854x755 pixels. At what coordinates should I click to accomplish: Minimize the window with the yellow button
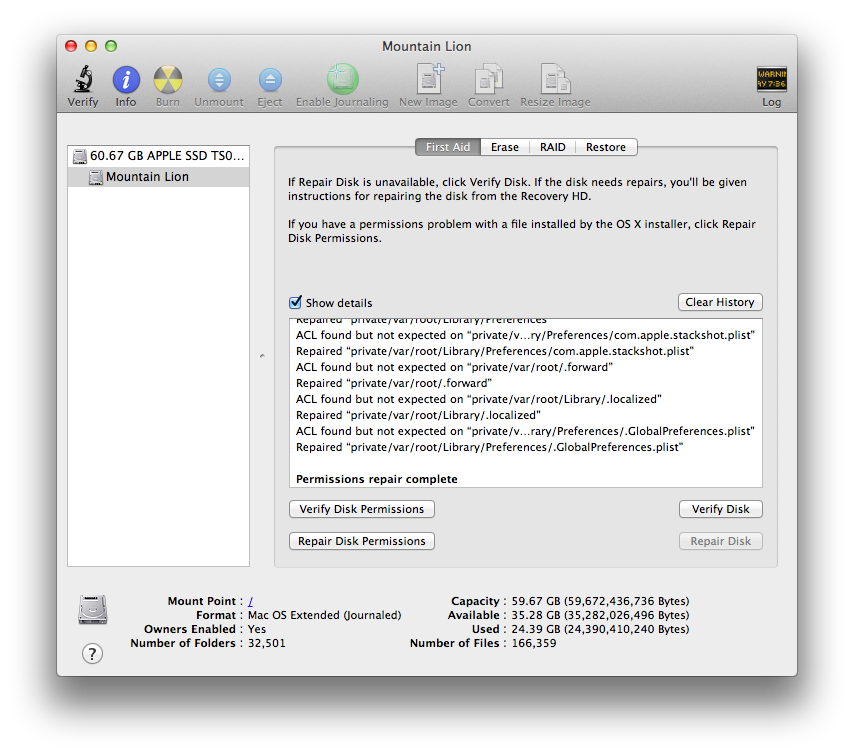pos(91,46)
